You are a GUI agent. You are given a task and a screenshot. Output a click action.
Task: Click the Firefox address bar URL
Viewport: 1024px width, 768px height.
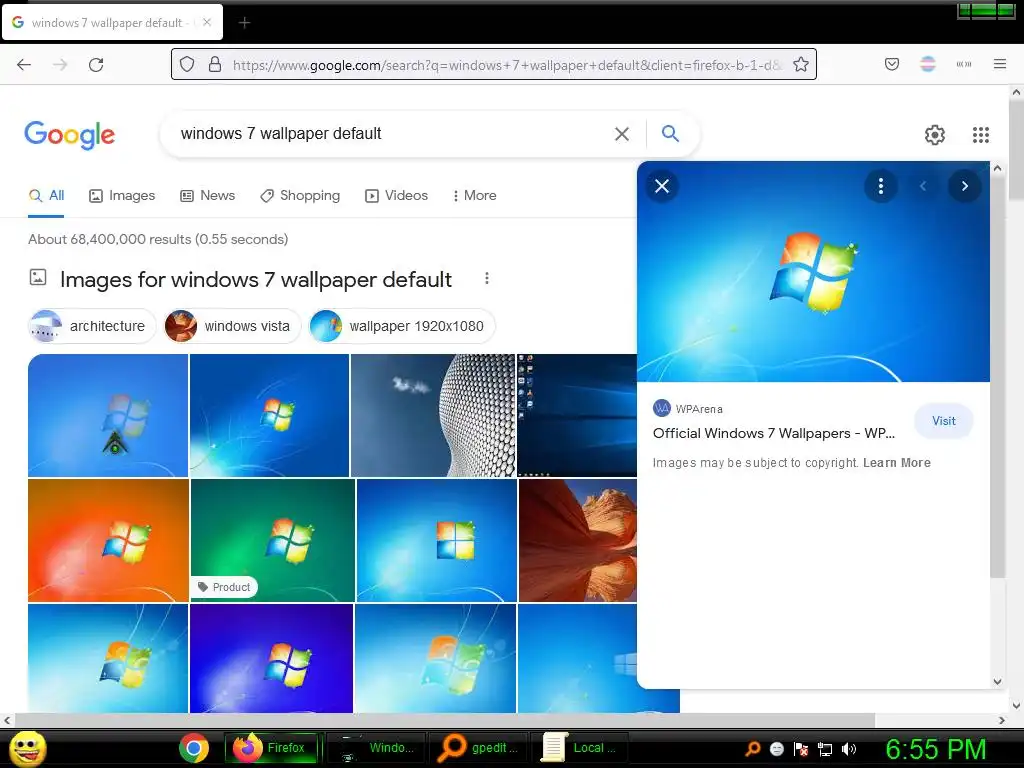506,65
